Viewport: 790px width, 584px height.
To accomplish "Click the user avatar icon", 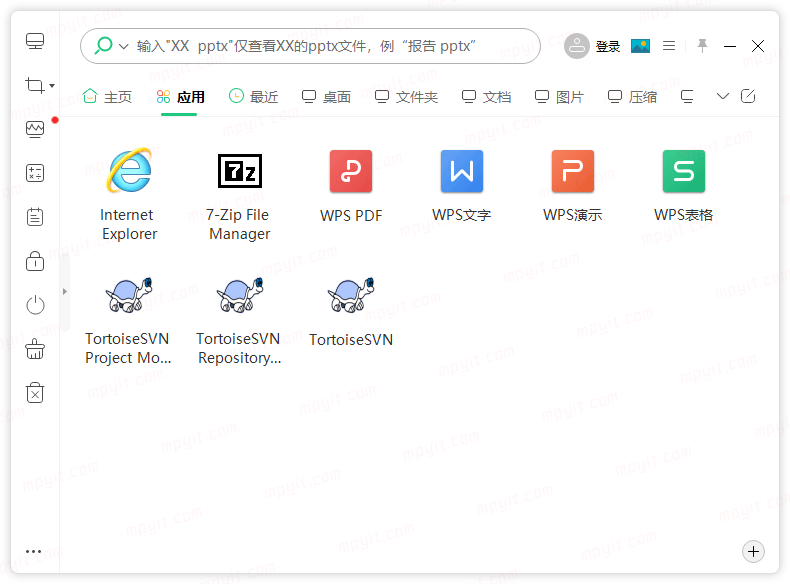I will [x=576, y=46].
